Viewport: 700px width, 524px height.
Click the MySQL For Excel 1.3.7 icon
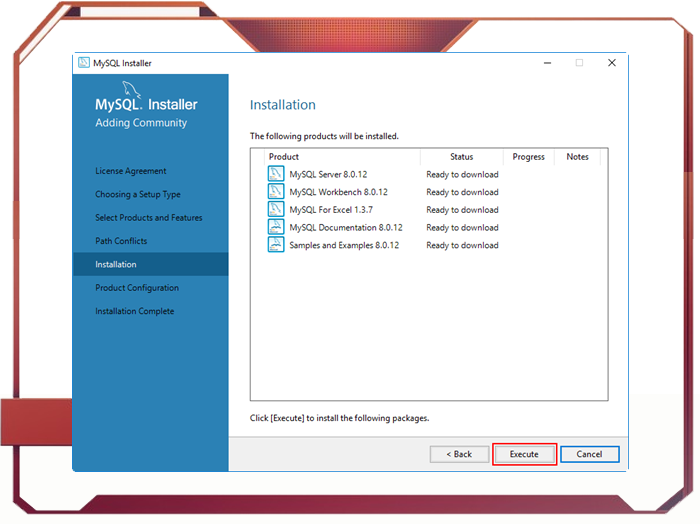click(x=276, y=210)
